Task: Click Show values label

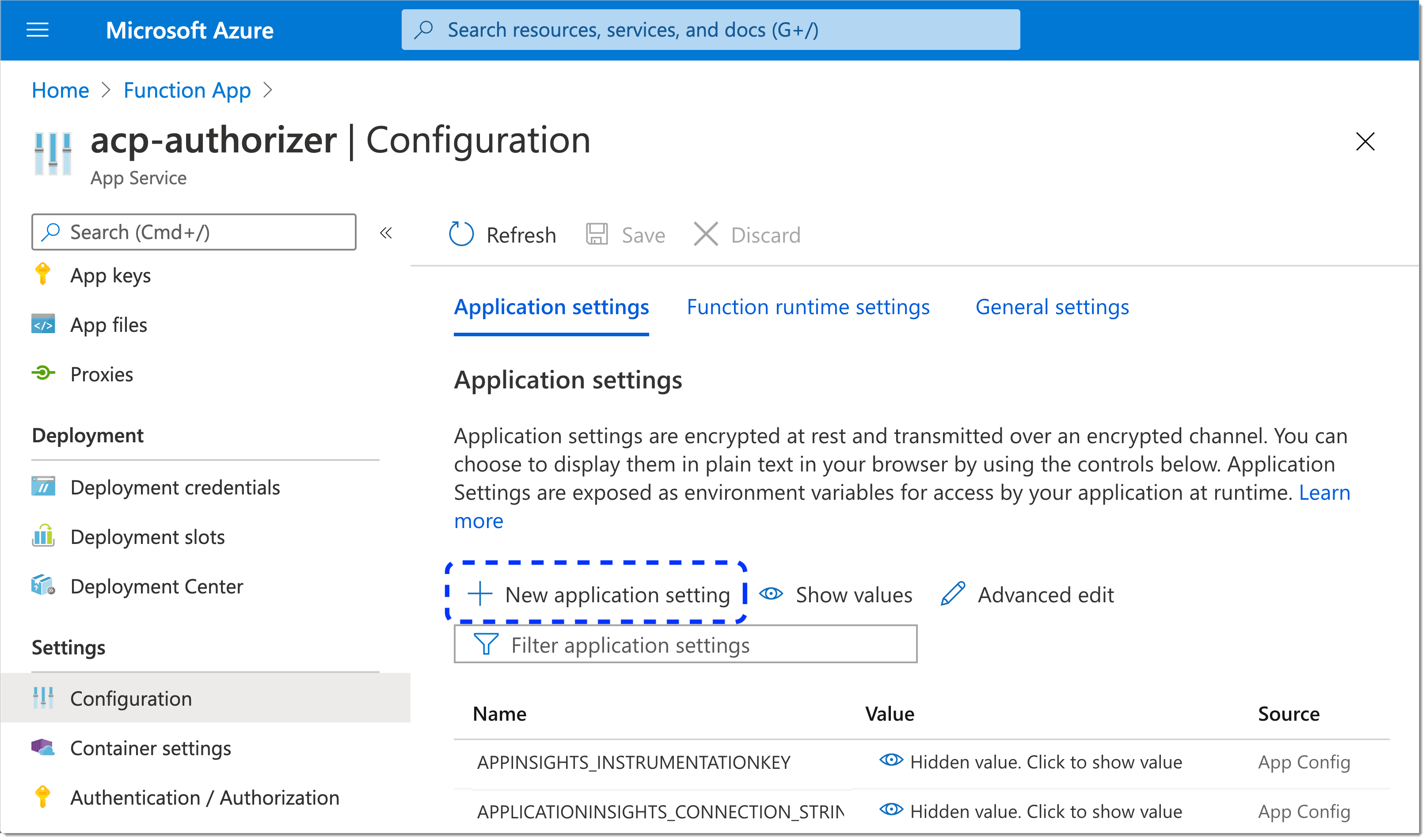Action: pos(855,596)
